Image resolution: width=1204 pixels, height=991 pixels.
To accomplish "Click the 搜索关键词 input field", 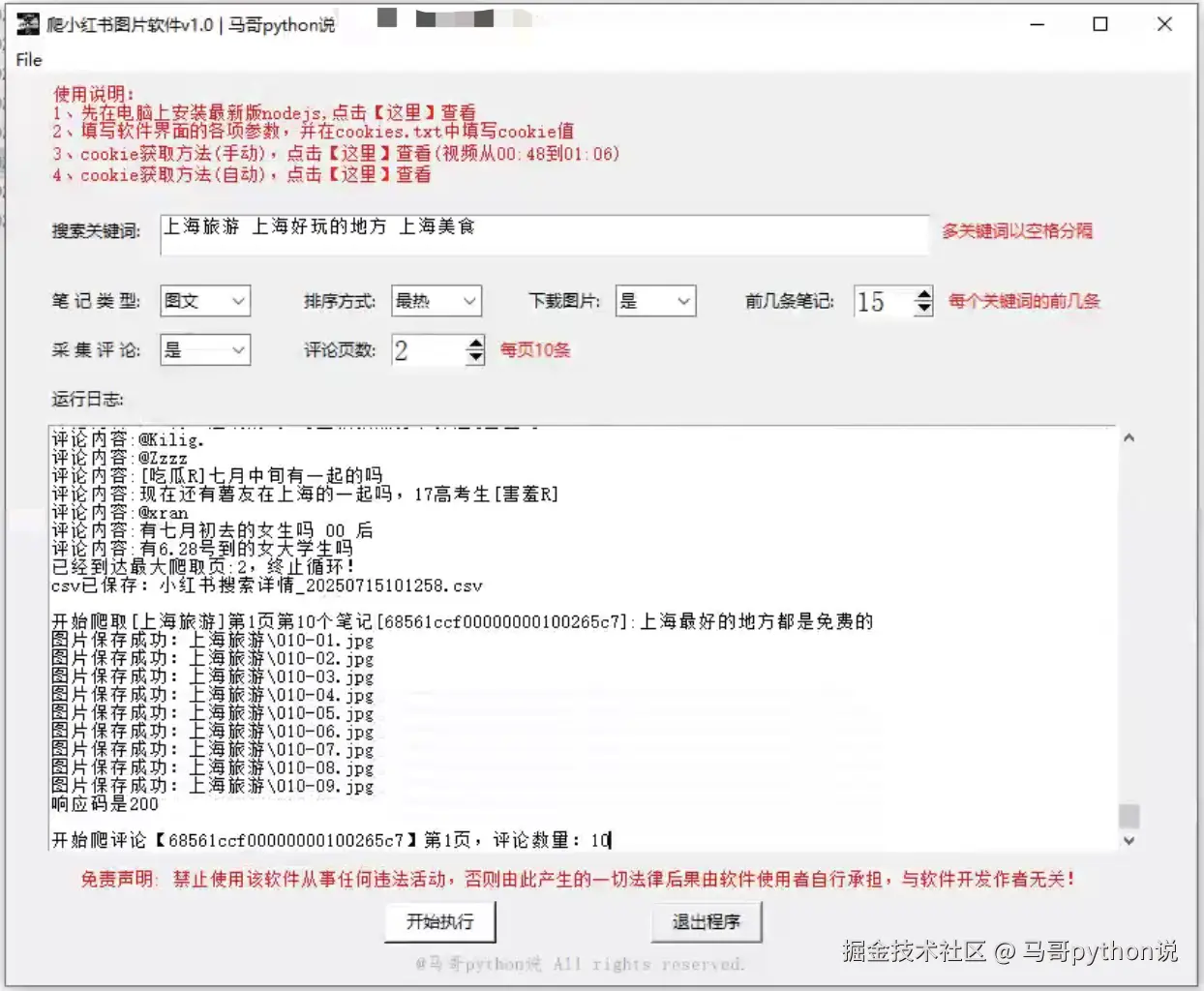I will click(542, 234).
